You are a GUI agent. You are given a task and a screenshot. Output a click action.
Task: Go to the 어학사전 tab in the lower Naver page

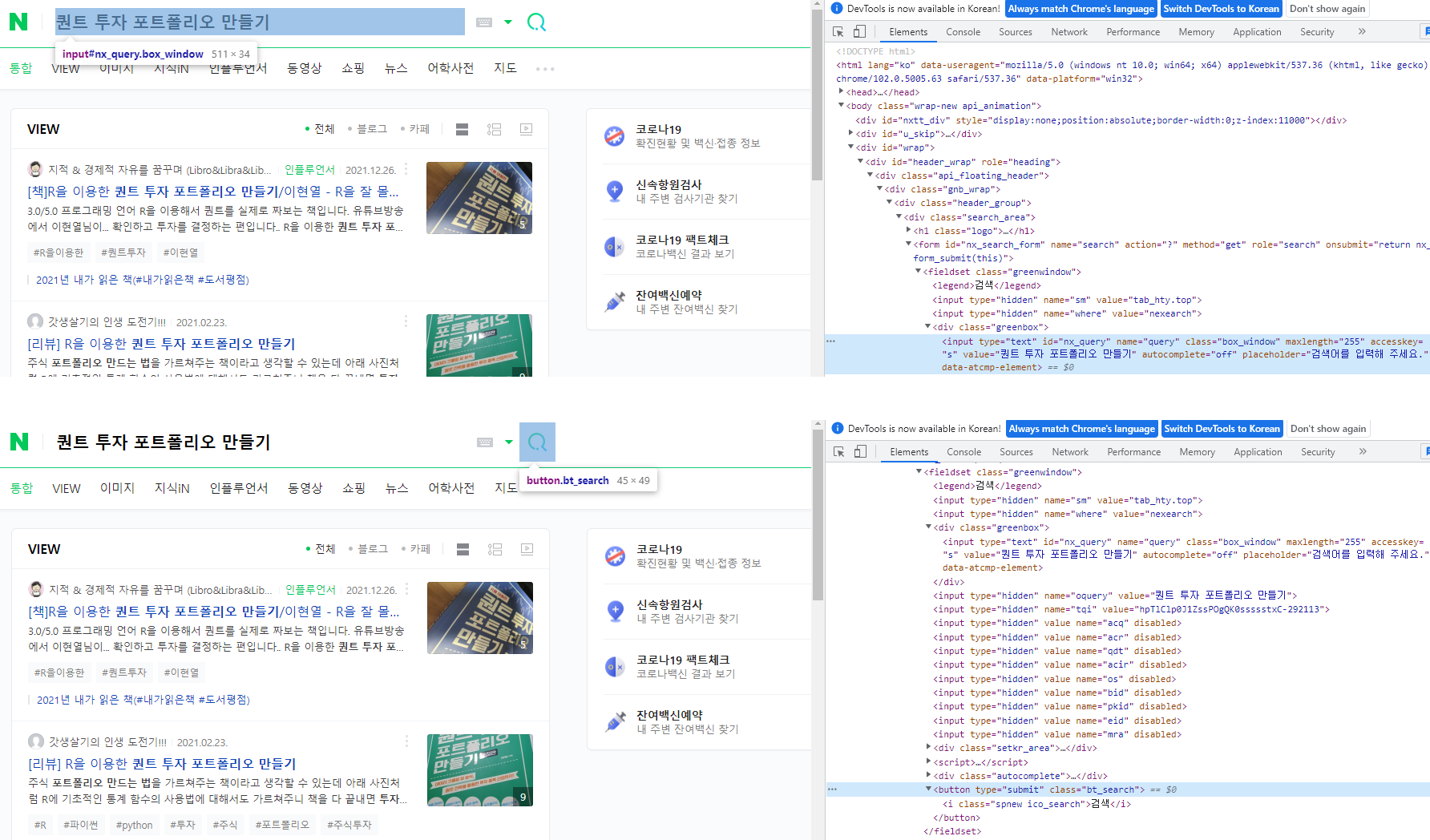[x=451, y=488]
